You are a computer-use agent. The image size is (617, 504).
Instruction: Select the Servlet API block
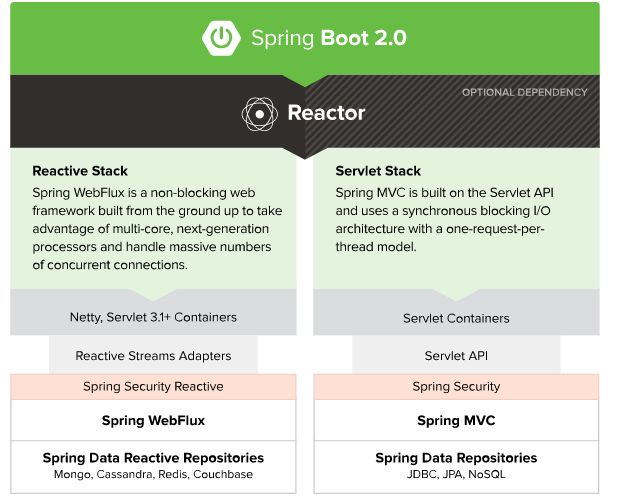point(456,355)
